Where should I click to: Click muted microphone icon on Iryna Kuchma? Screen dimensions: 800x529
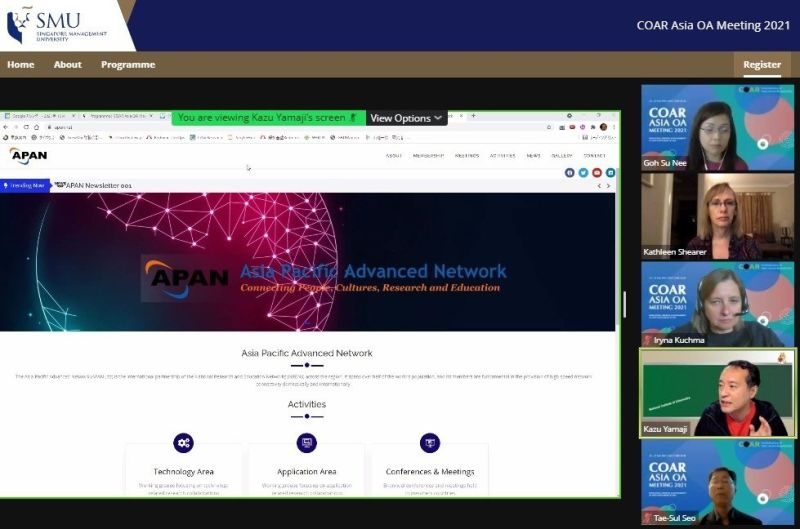pyautogui.click(x=647, y=340)
